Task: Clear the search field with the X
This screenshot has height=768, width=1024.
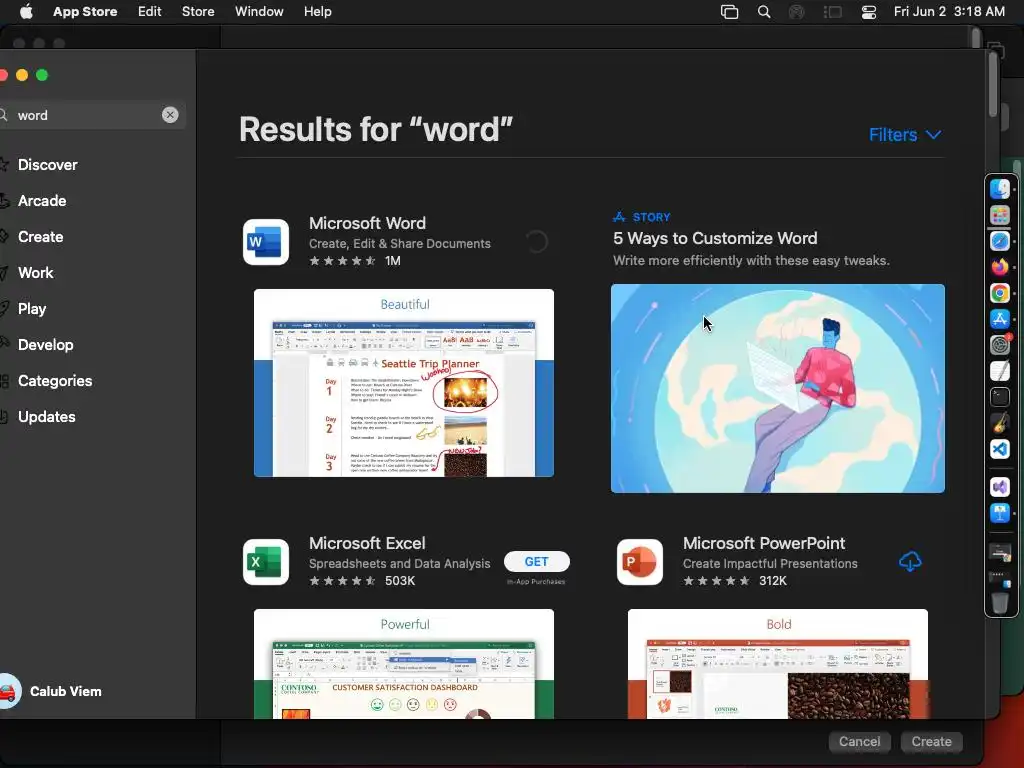Action: [x=170, y=115]
